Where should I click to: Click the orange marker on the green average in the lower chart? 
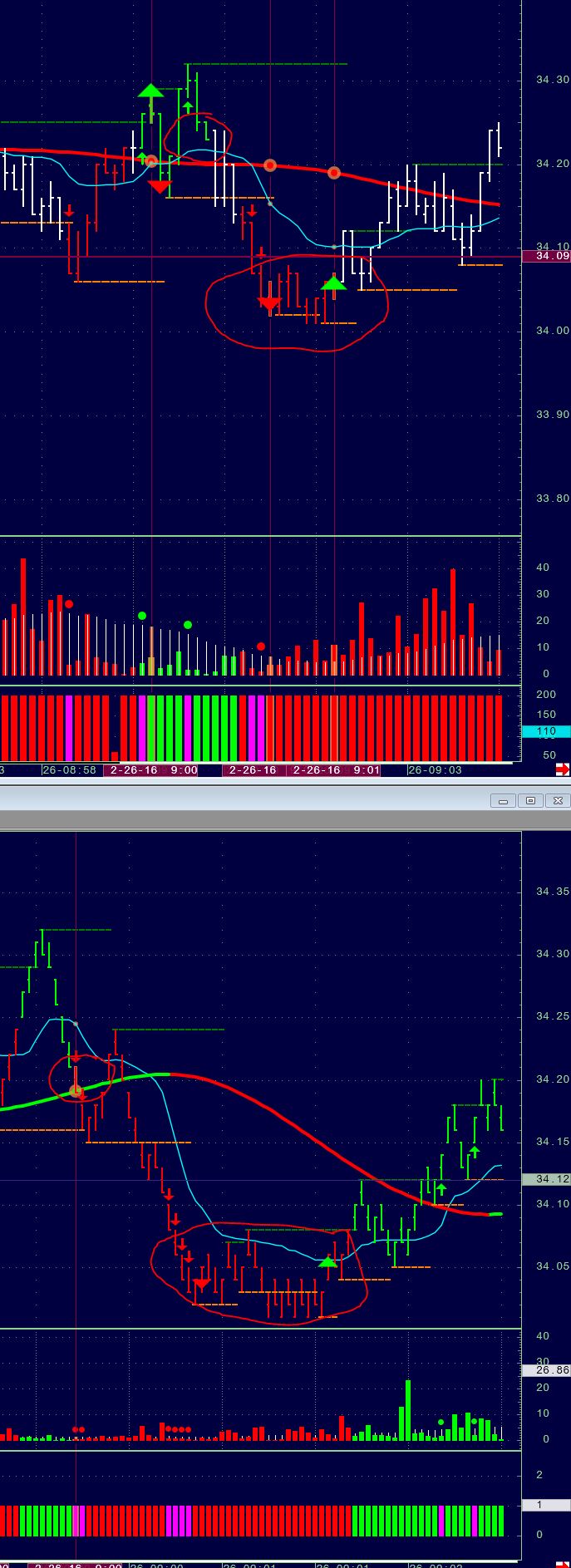(76, 1091)
